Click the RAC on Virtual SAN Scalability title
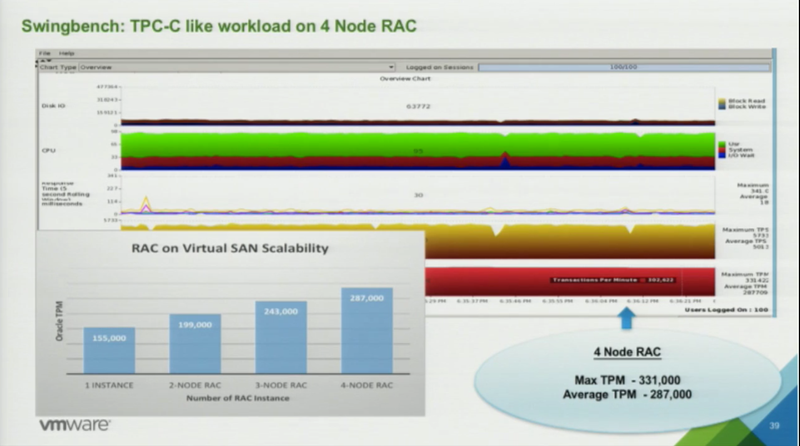Image resolution: width=800 pixels, height=446 pixels. [230, 249]
